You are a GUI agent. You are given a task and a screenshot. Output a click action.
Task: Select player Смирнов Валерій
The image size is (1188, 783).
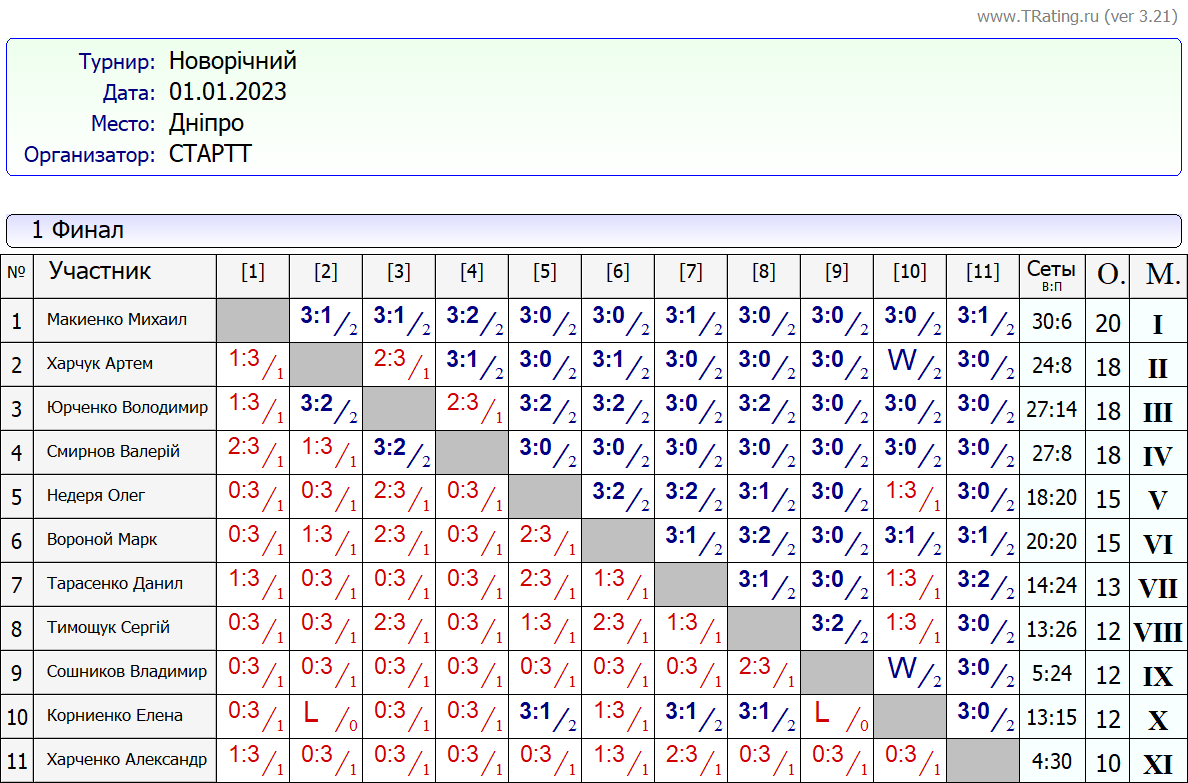pos(113,452)
